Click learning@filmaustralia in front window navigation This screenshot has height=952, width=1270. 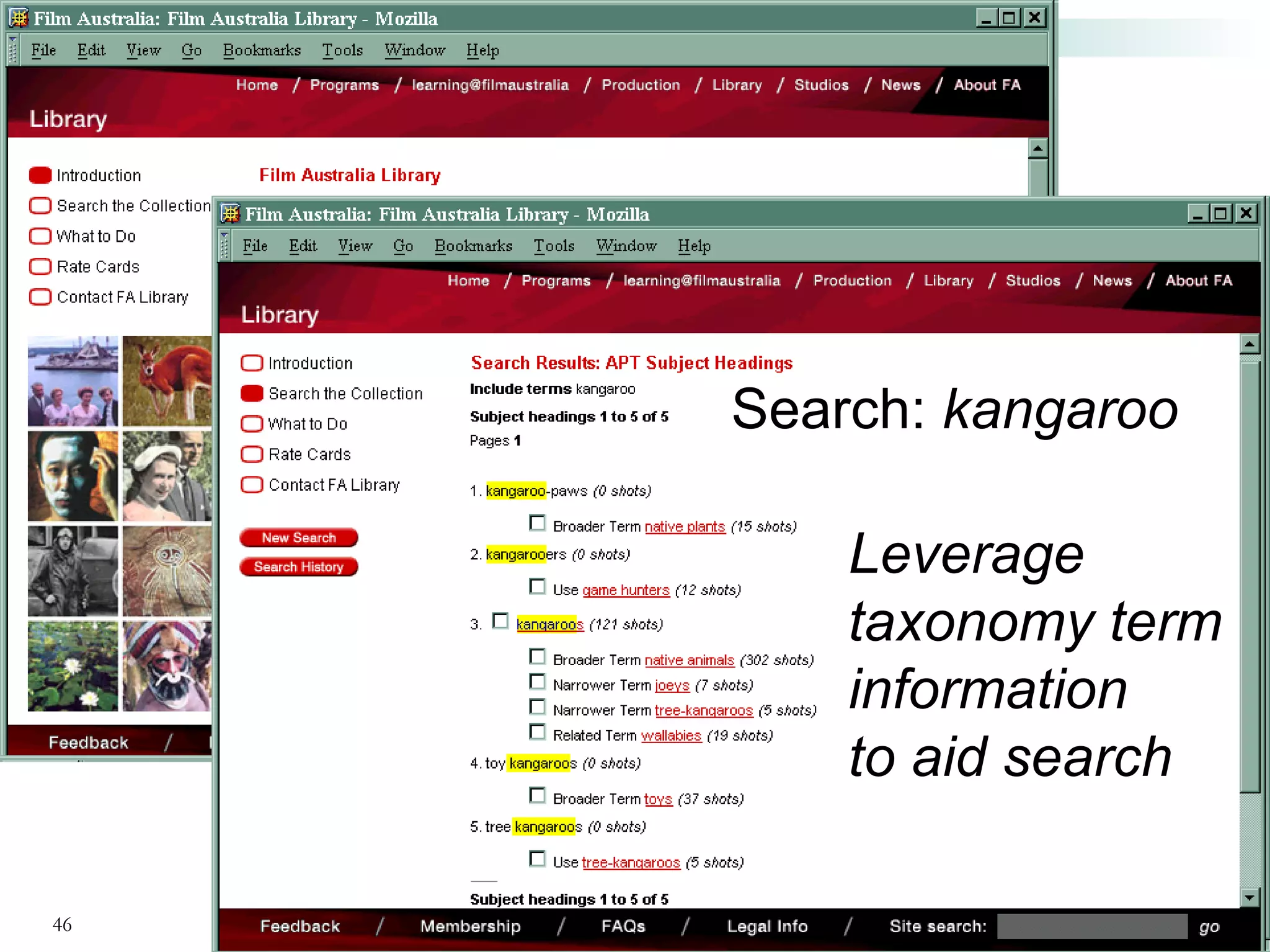[701, 281]
